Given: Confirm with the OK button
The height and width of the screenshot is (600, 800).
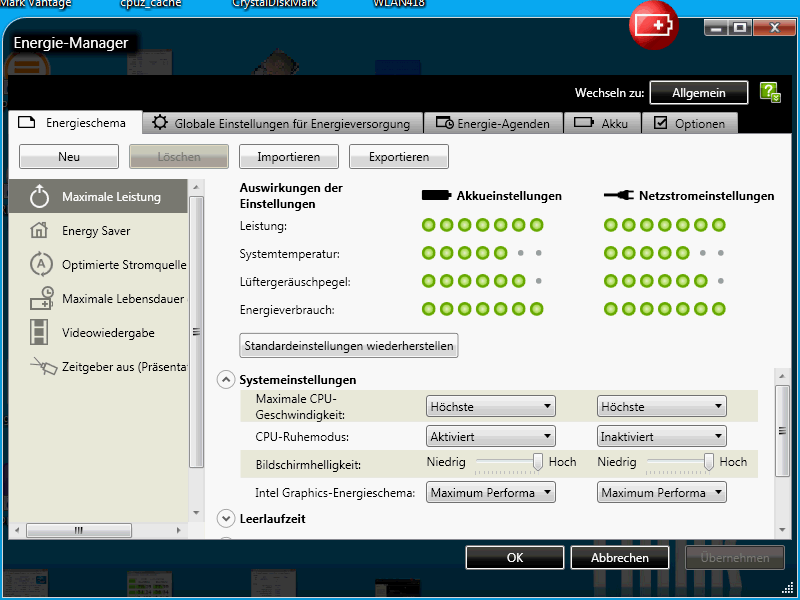Looking at the screenshot, I should pos(515,558).
